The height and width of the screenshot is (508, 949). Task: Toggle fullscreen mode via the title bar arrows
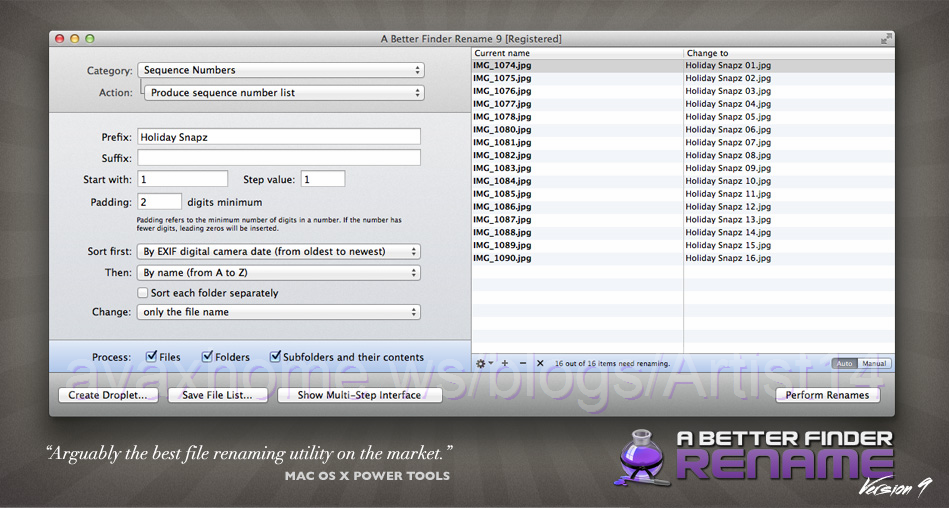(x=886, y=39)
